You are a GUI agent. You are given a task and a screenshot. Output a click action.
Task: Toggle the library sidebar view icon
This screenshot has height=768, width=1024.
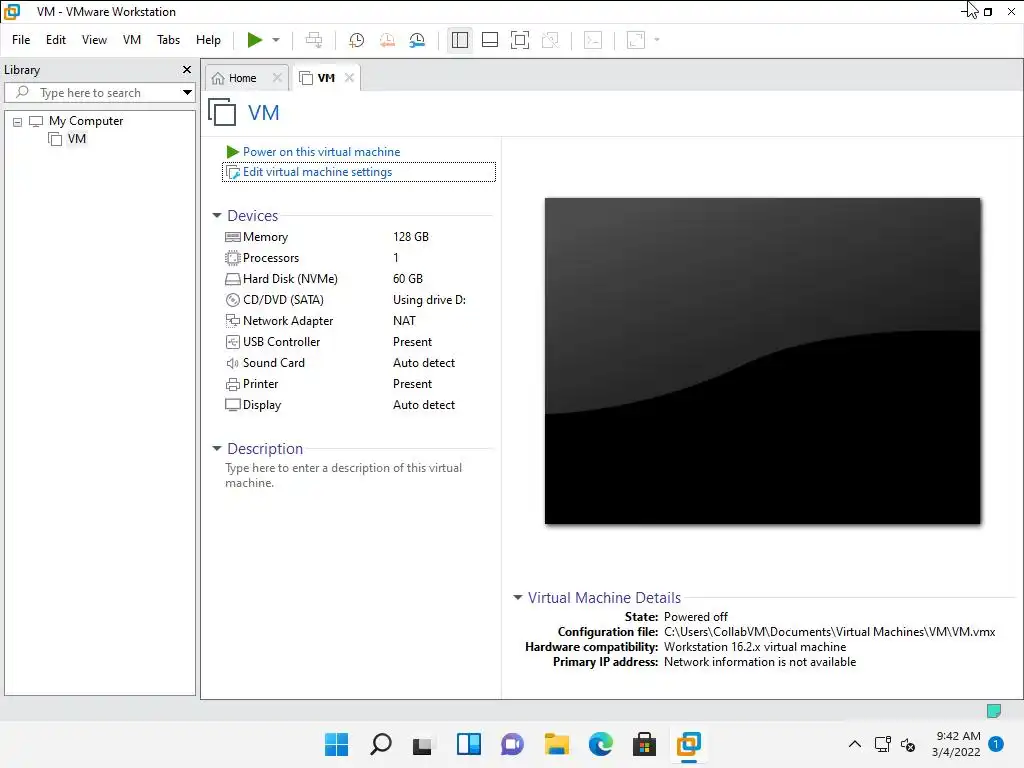coord(460,40)
